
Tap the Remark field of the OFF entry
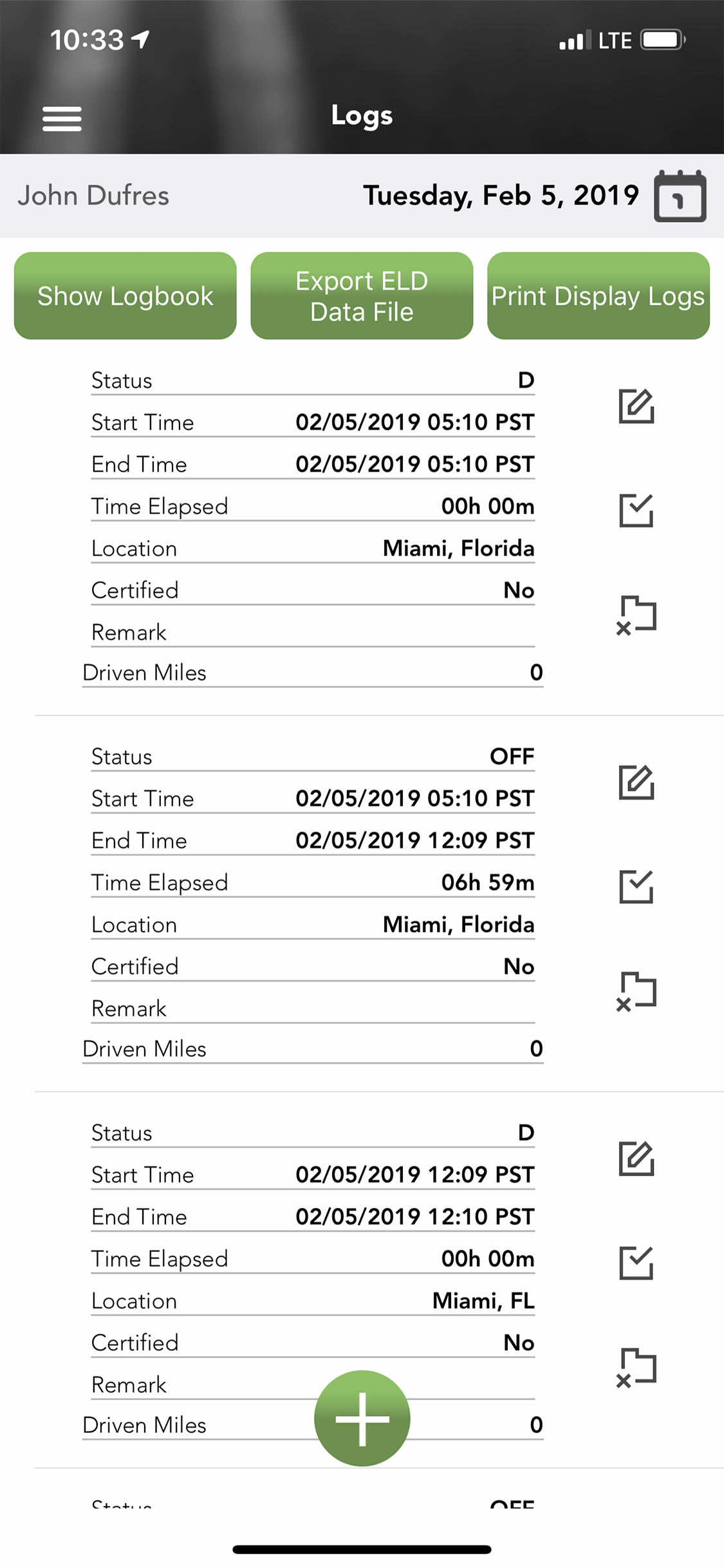tap(313, 1009)
